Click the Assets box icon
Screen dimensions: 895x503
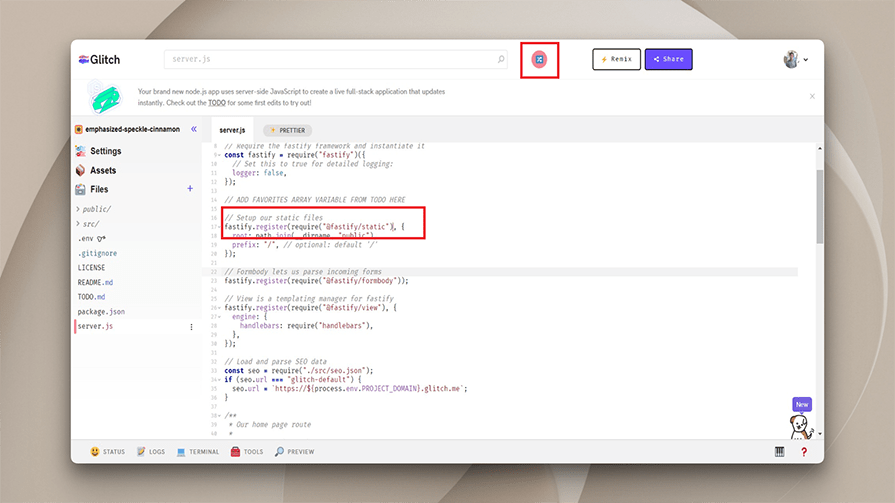tap(80, 170)
